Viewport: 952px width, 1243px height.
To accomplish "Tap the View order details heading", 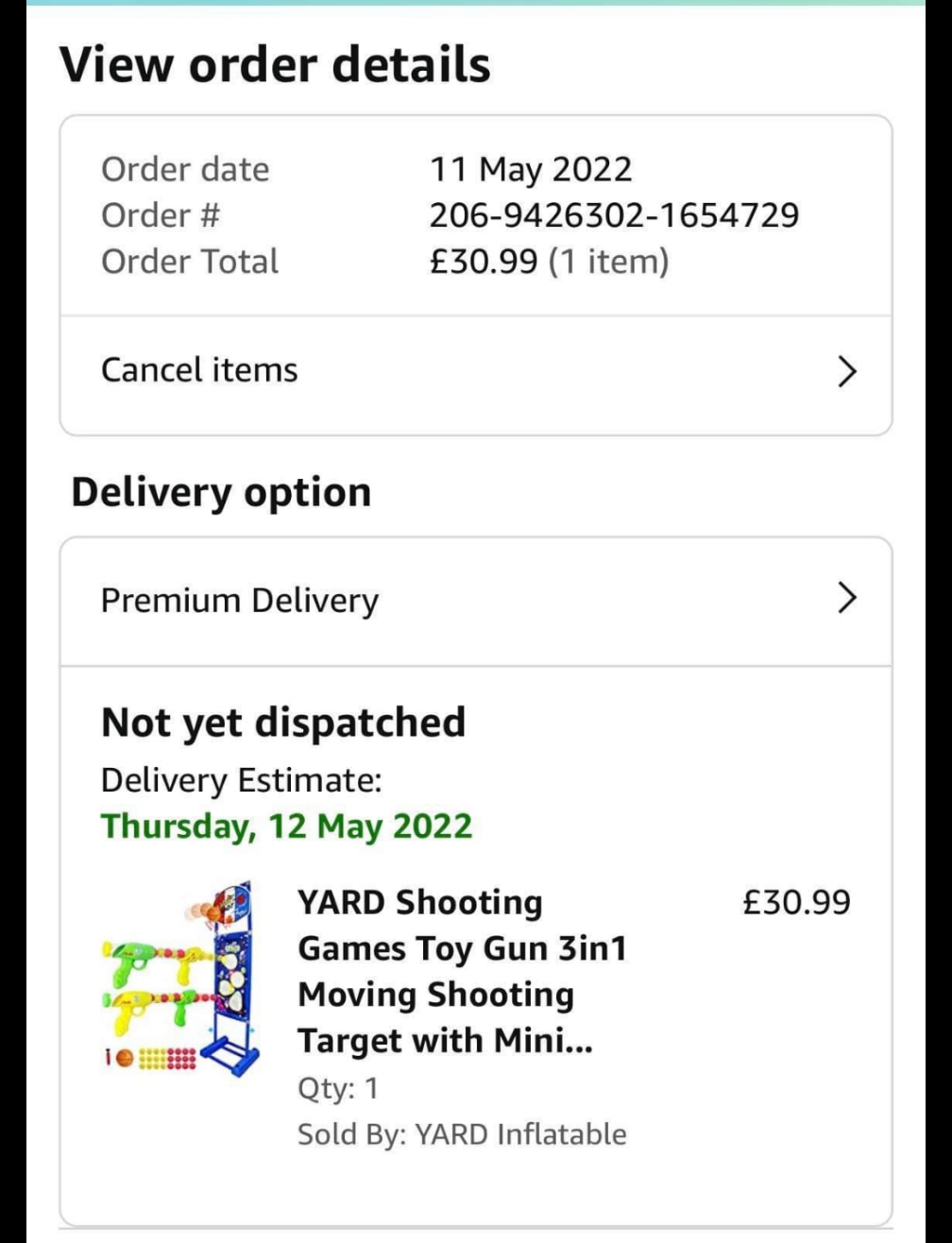I will 276,66.
